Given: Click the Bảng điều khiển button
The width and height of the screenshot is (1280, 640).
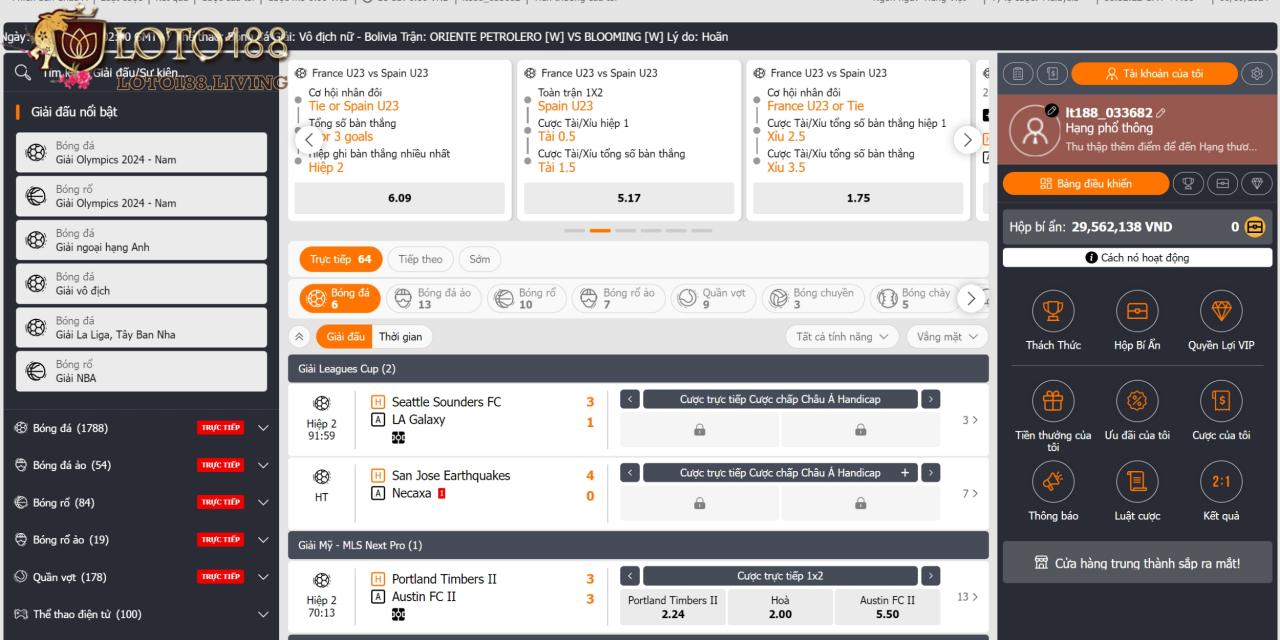Looking at the screenshot, I should point(1085,184).
